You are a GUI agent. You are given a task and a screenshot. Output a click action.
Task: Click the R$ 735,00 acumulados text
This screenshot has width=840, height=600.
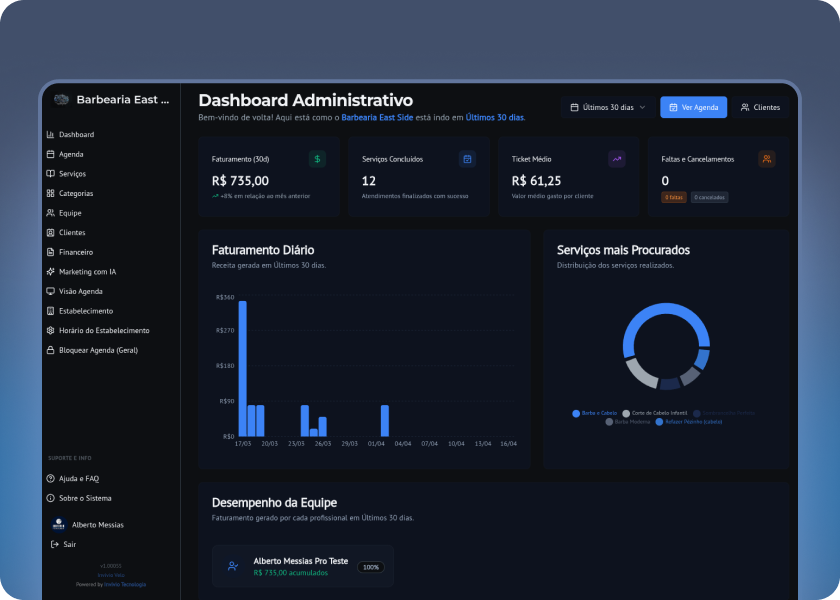point(291,573)
